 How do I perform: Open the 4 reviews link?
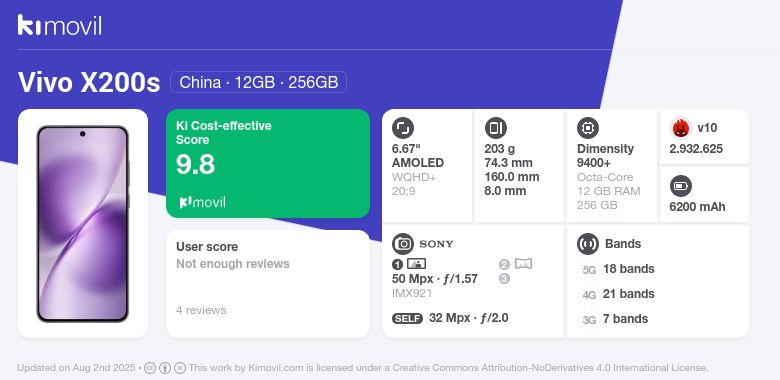(201, 310)
